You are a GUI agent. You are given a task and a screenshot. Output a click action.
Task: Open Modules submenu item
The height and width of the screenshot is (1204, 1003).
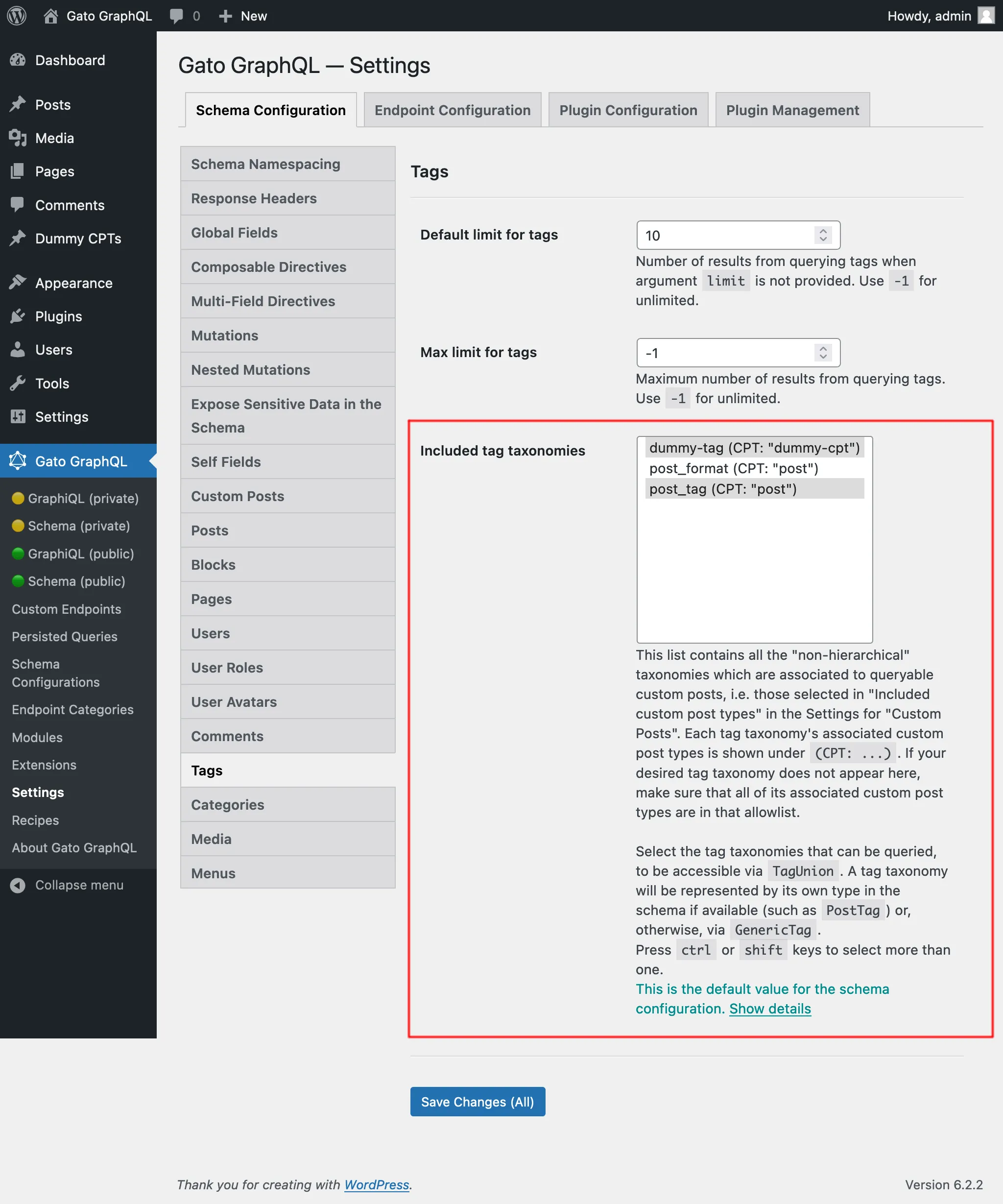(x=37, y=737)
